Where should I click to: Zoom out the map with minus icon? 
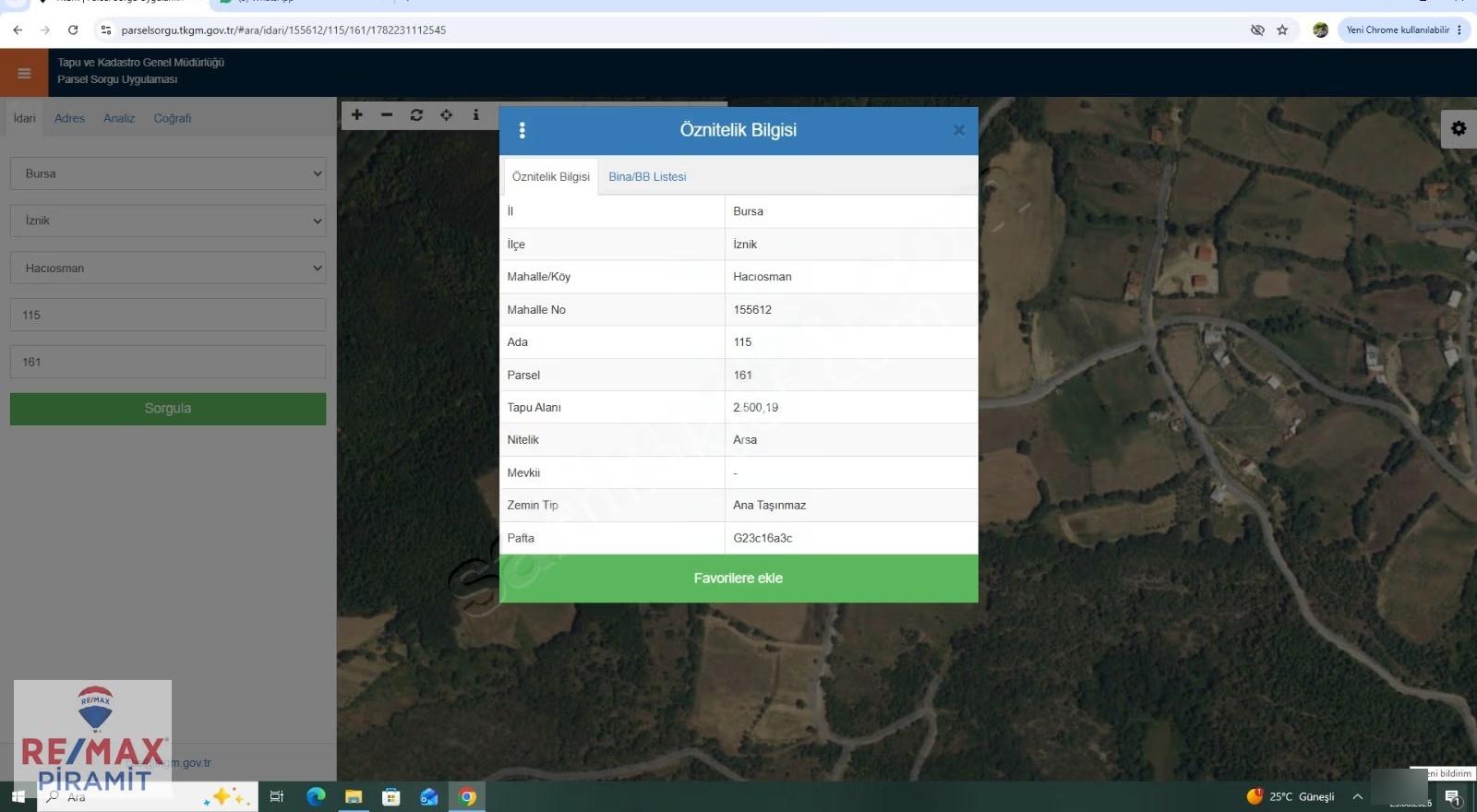point(387,115)
